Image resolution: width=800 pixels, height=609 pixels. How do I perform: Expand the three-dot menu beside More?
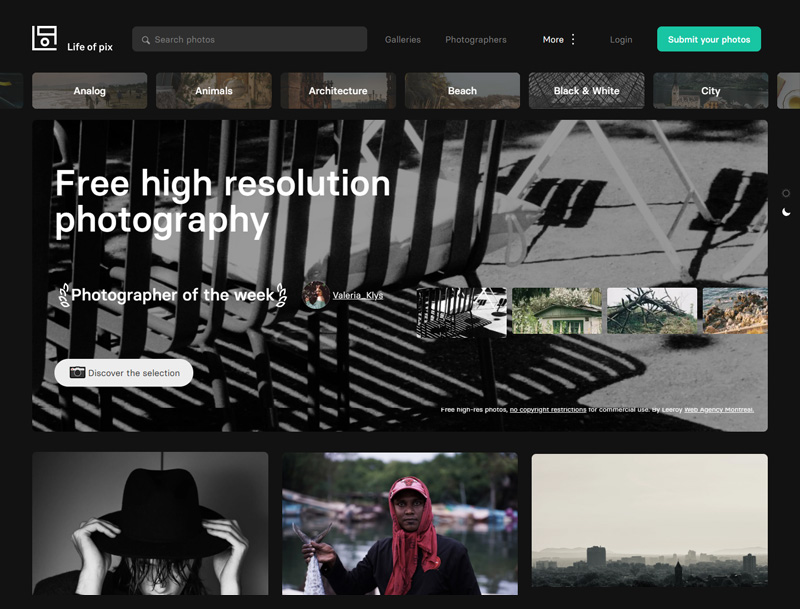573,39
